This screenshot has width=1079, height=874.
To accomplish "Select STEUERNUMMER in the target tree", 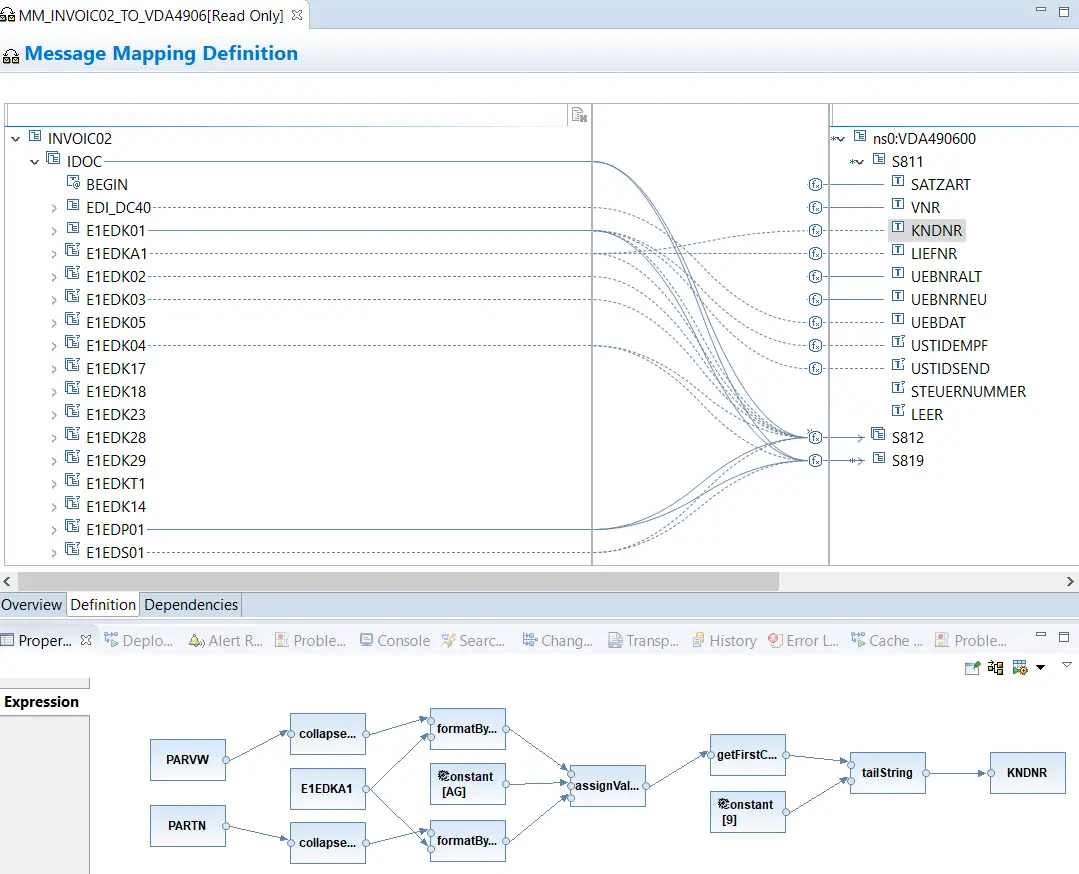I will click(x=968, y=392).
